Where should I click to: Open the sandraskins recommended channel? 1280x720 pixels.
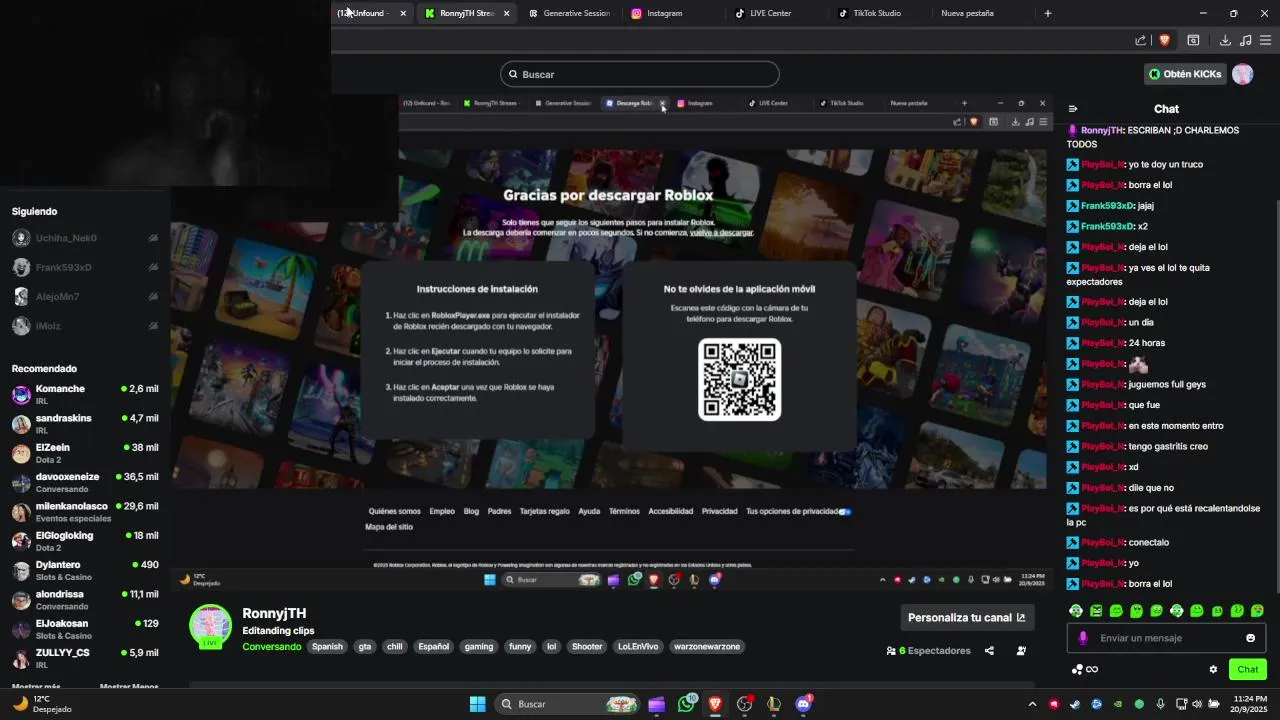click(85, 423)
